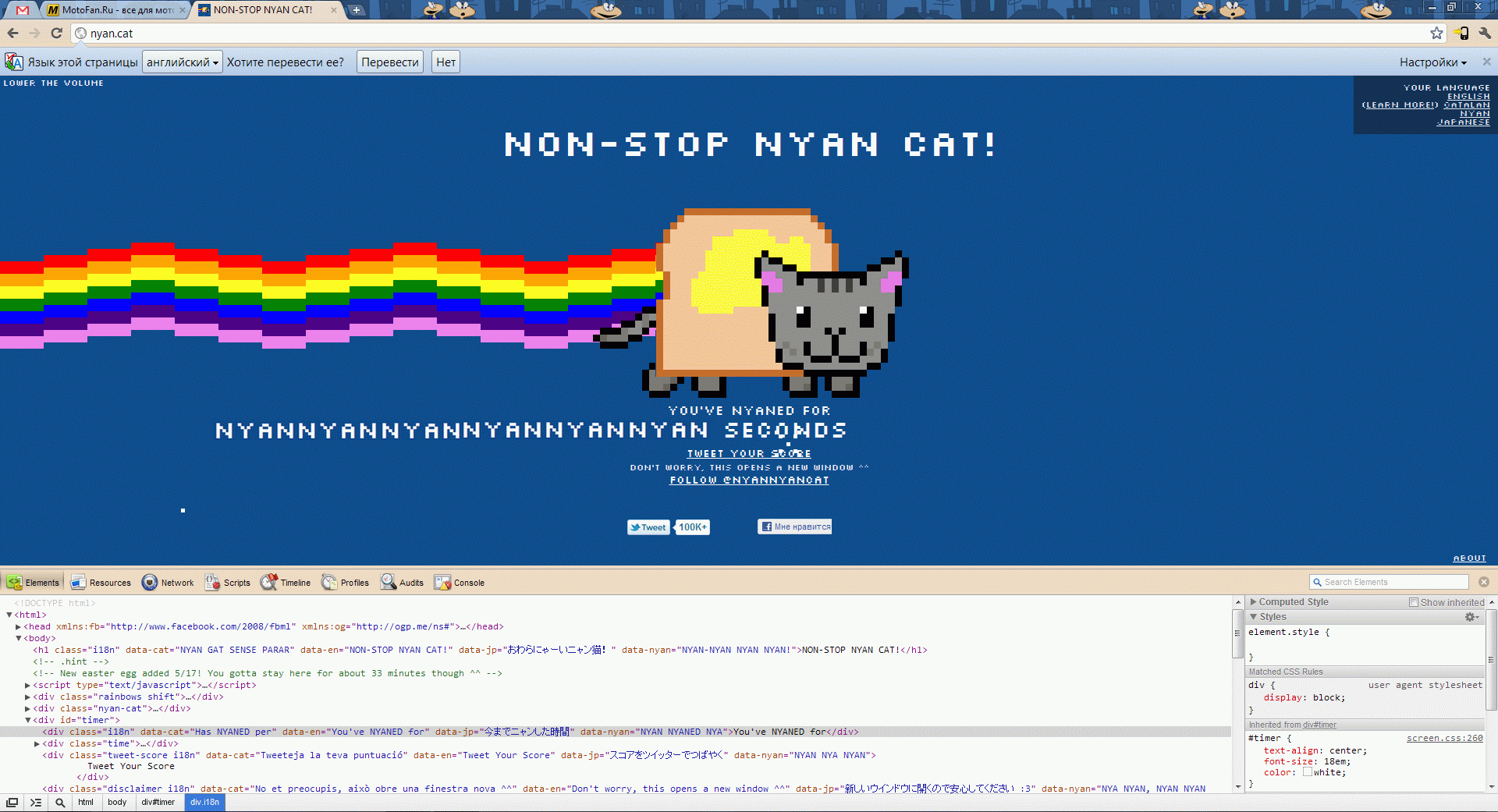
Task: Show the console drawer icon
Action: click(x=36, y=802)
